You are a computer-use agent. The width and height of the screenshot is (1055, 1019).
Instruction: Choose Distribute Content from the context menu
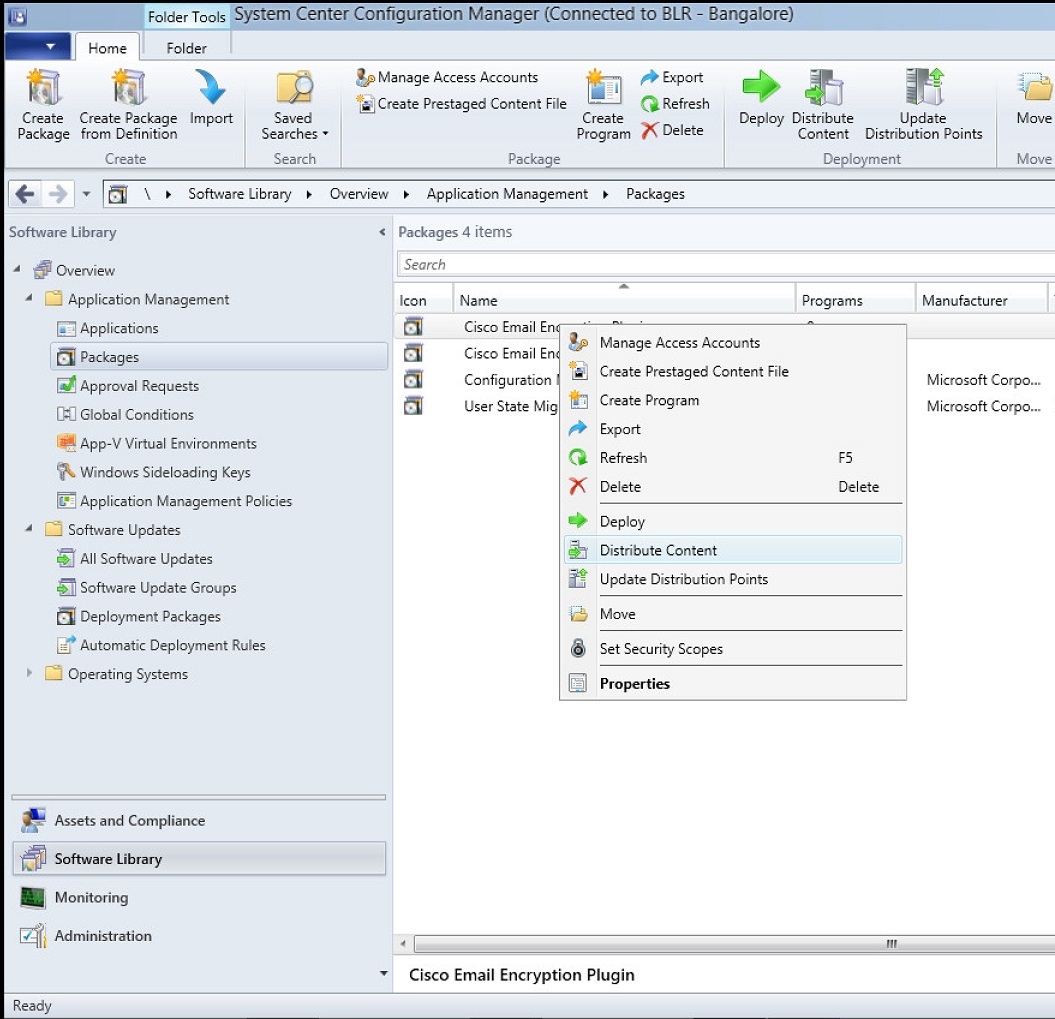pyautogui.click(x=657, y=550)
